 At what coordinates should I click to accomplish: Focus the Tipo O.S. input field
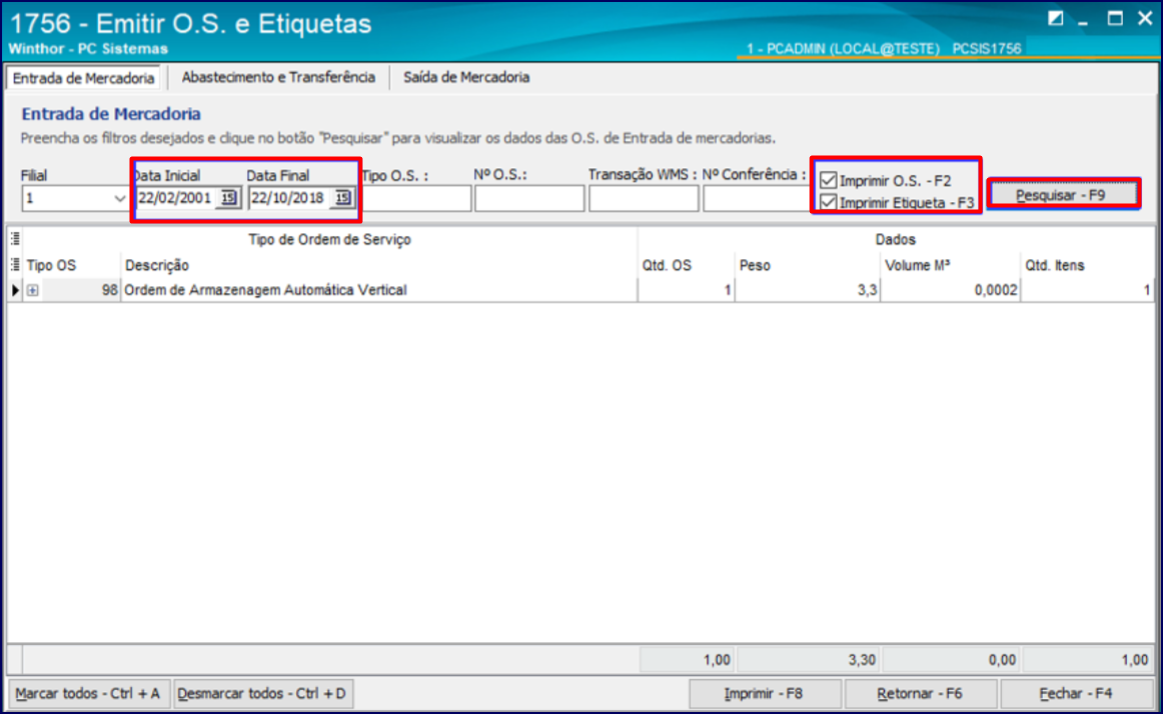416,198
